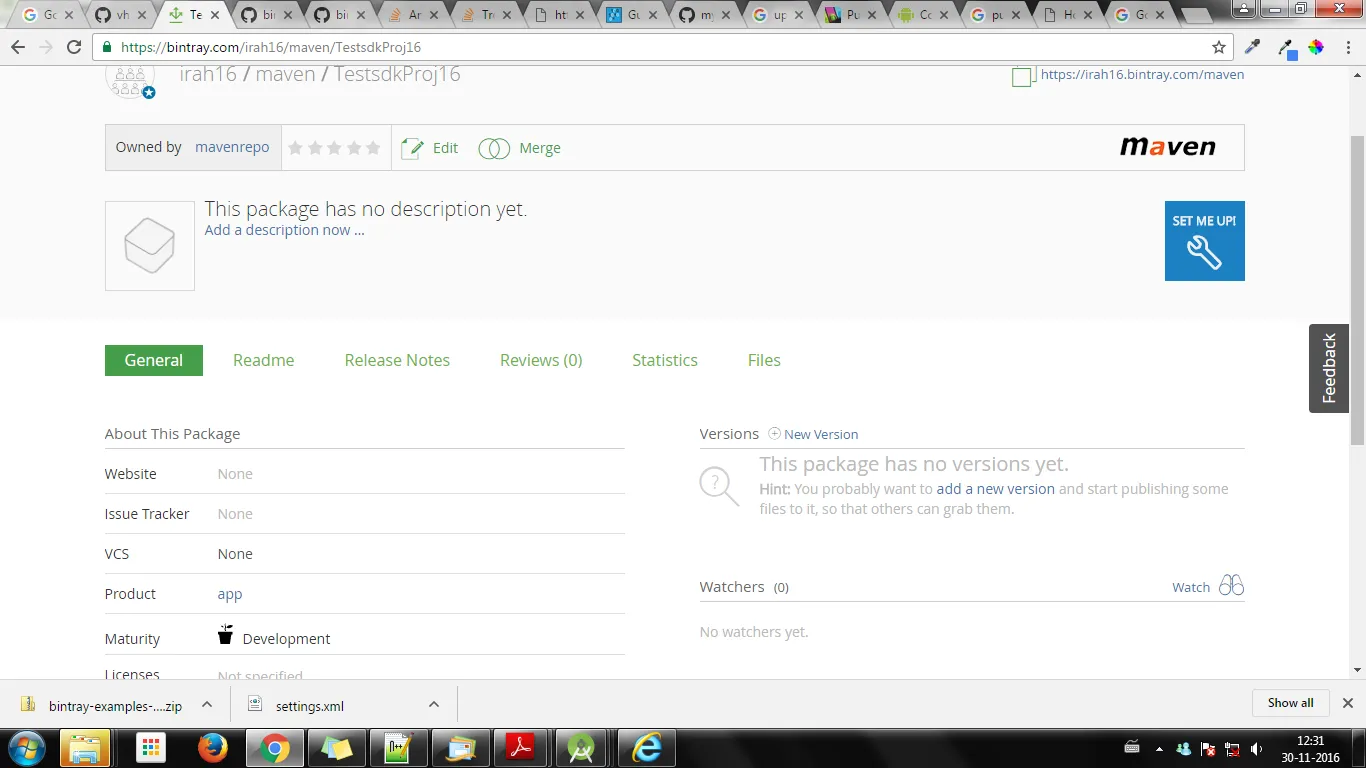
Task: Click the Edit link text
Action: [445, 148]
